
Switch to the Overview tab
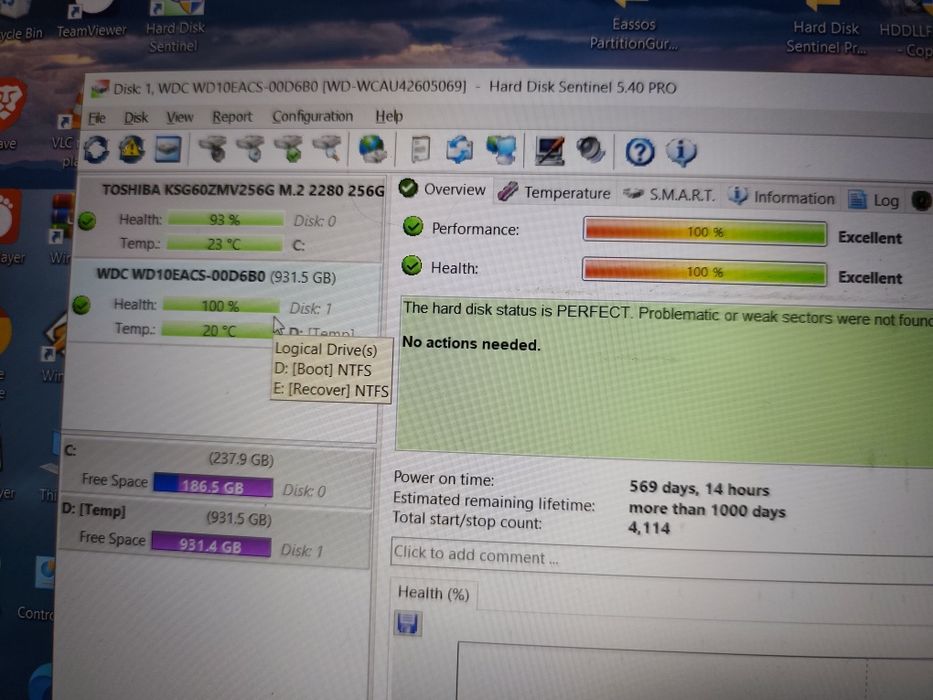pyautogui.click(x=443, y=189)
